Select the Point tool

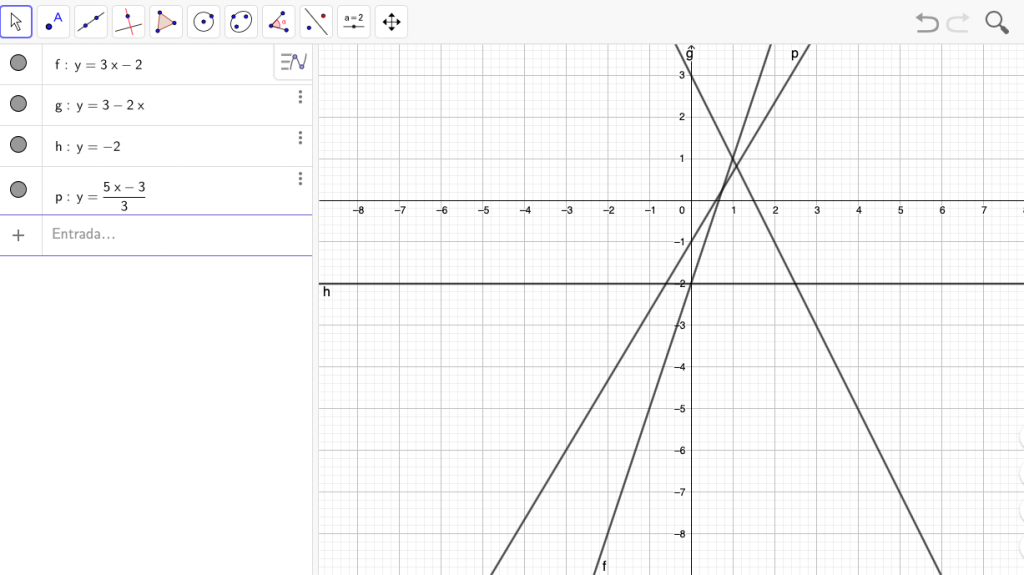[54, 21]
